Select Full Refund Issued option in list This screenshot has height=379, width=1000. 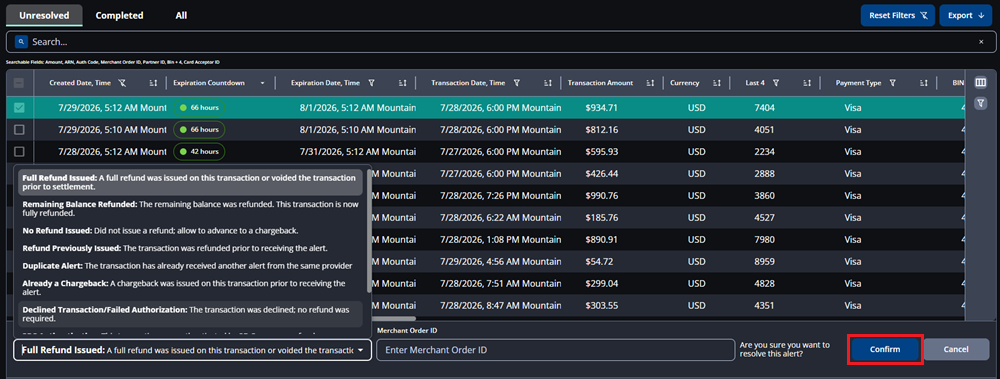point(189,182)
